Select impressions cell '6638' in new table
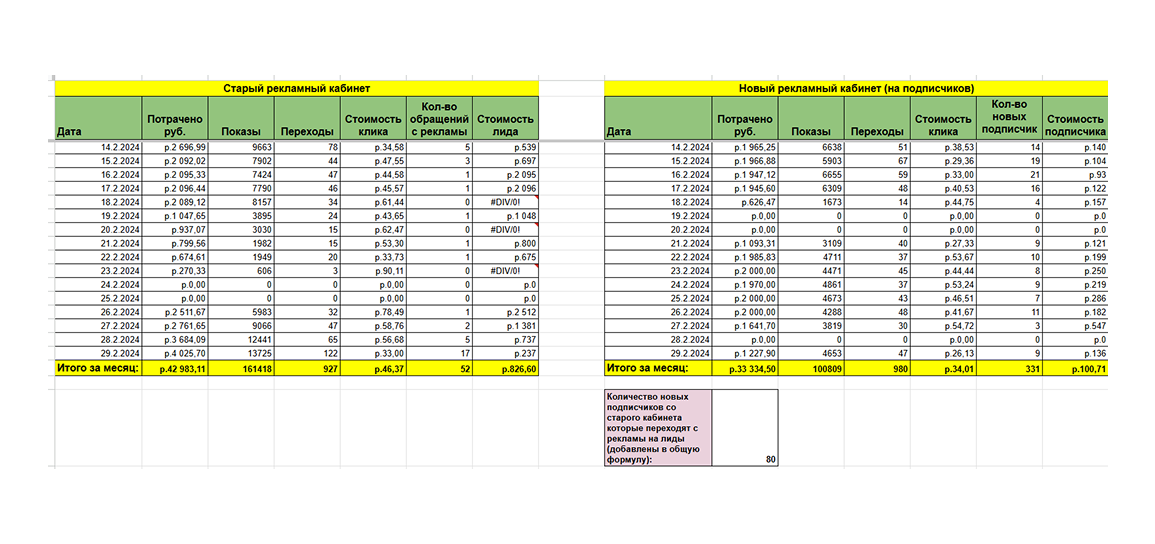 (811, 148)
